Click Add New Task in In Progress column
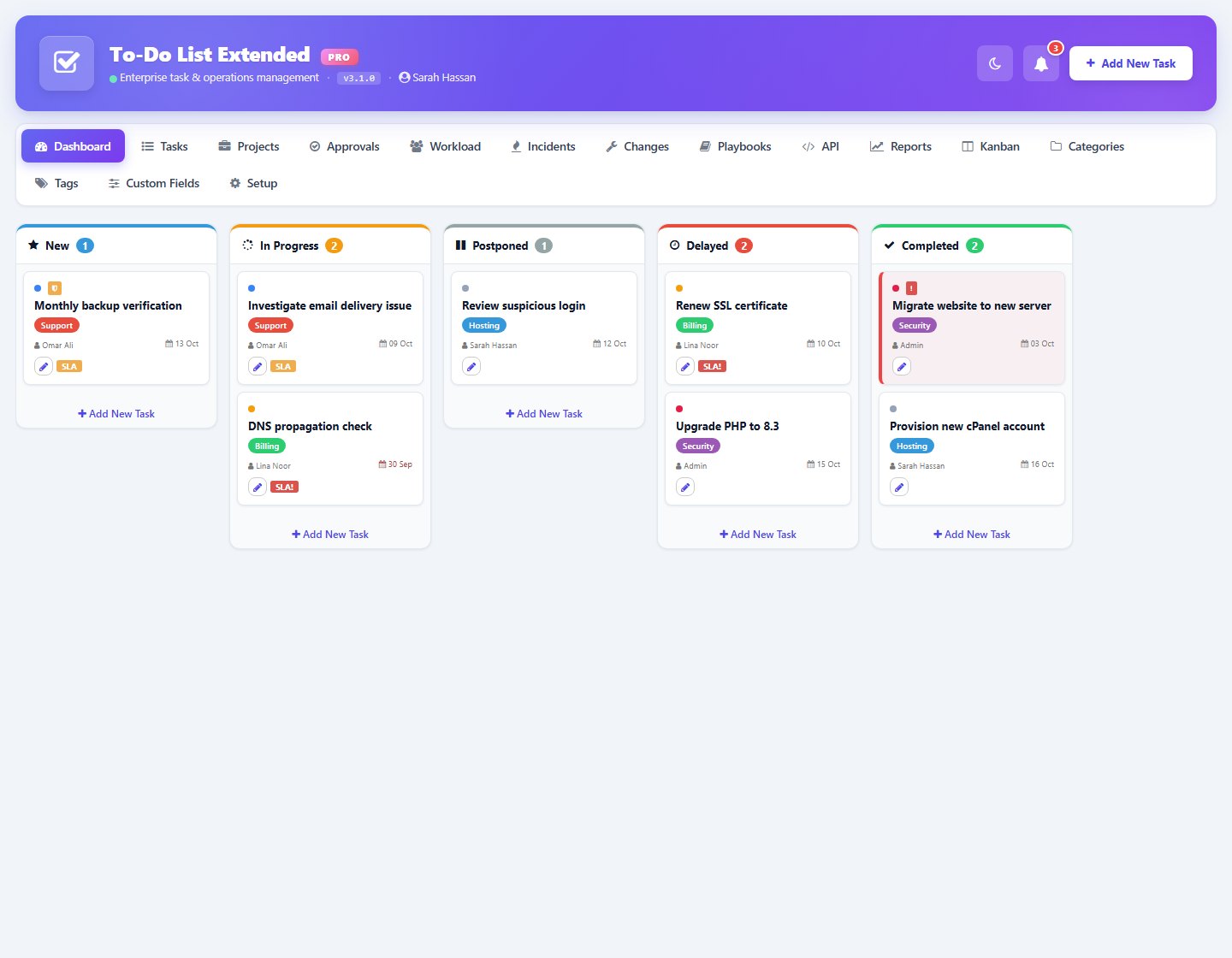 [x=330, y=535]
